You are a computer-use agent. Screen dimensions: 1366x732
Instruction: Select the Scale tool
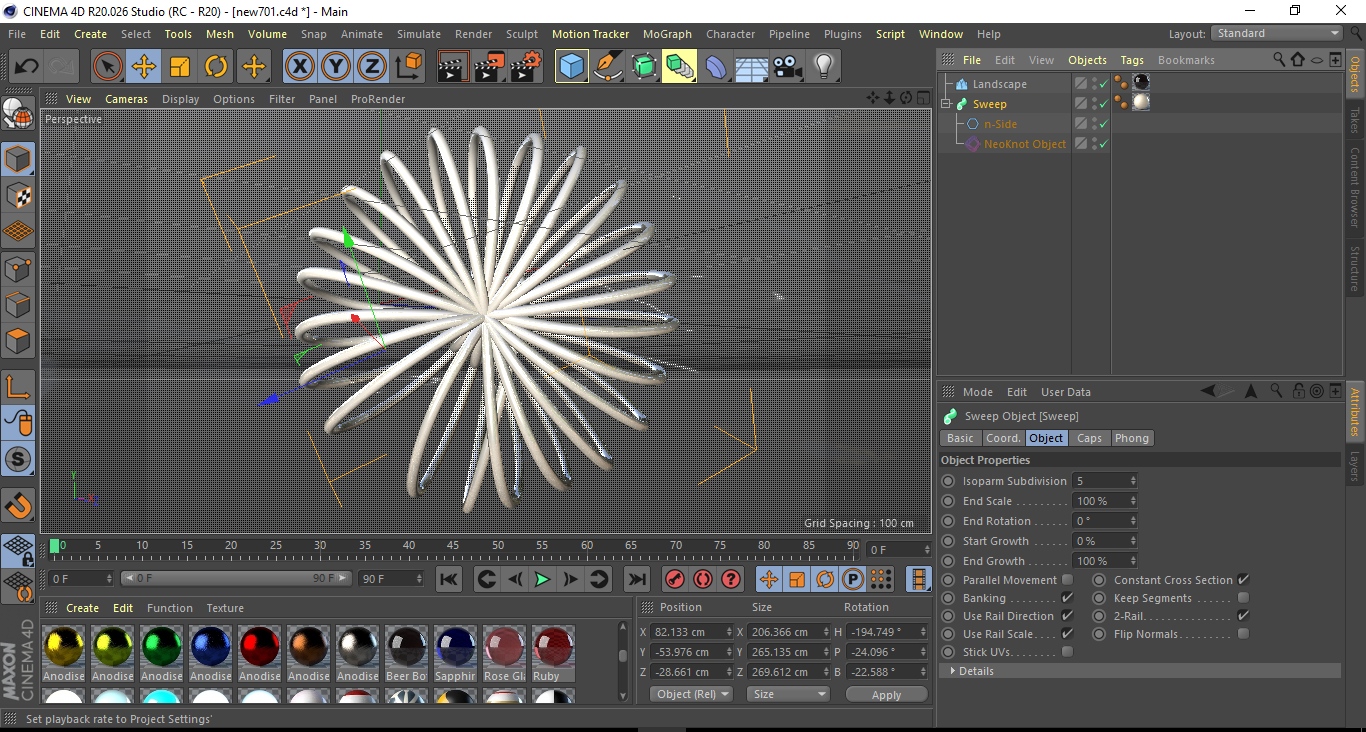point(180,67)
